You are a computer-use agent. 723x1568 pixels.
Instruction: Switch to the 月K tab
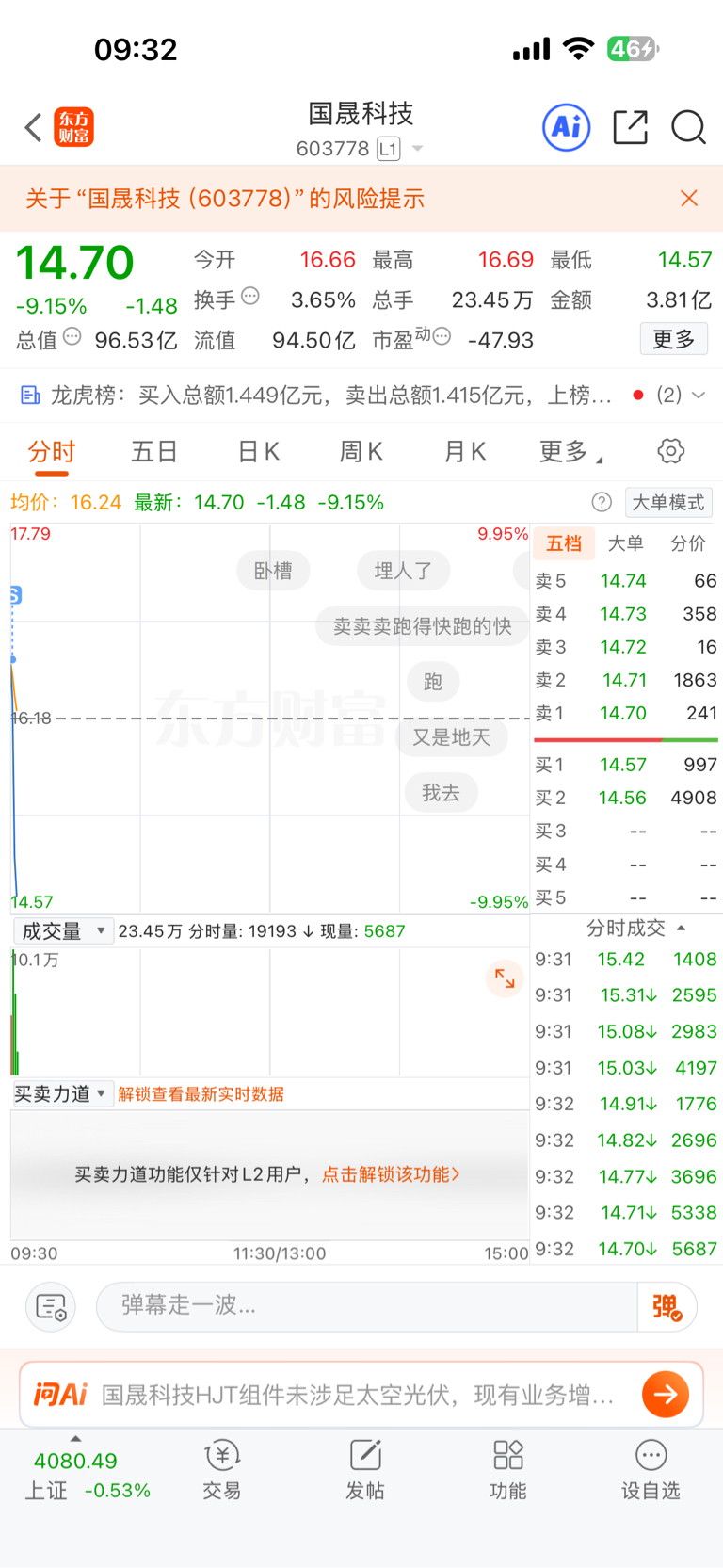[465, 452]
